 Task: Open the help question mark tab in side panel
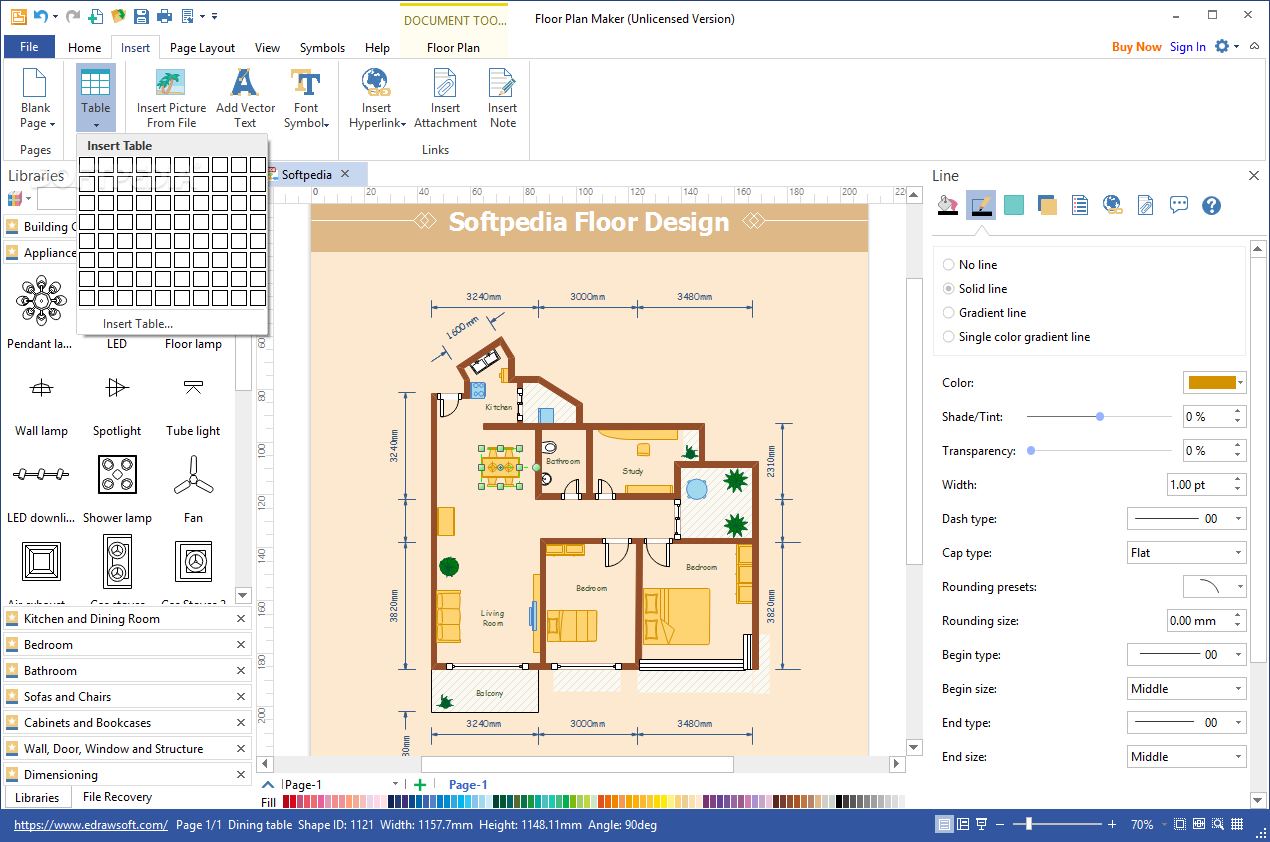click(x=1212, y=205)
